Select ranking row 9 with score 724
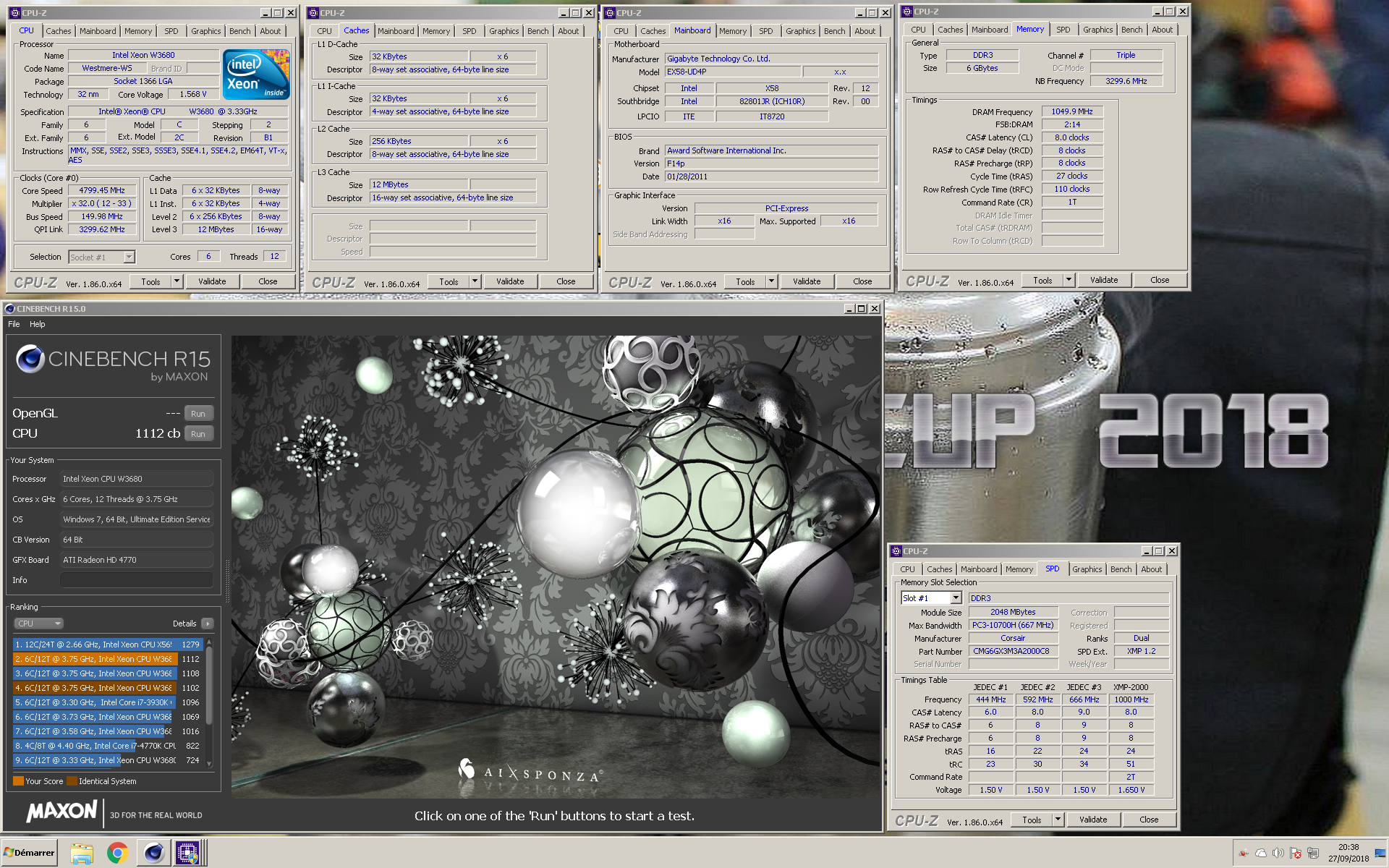Screen dimensions: 1389x868 tap(107, 760)
